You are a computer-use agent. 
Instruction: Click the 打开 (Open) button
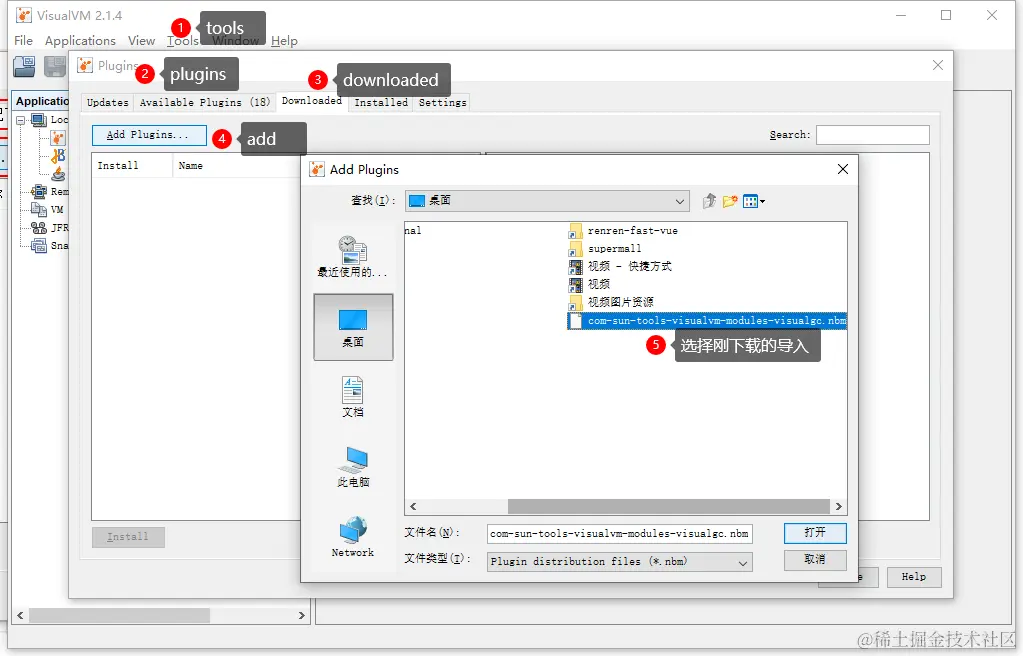coord(815,533)
